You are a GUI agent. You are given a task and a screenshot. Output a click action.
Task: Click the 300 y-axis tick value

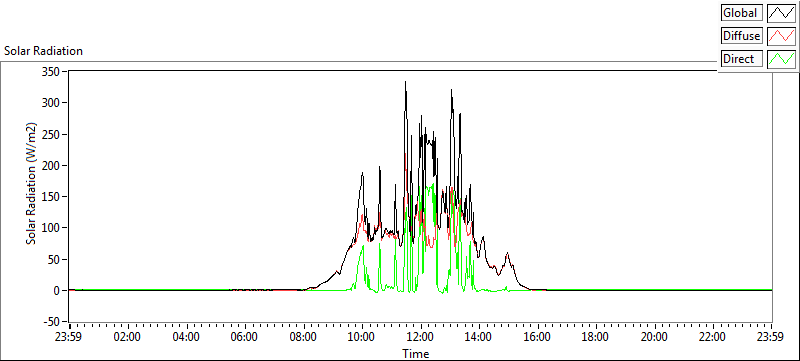coord(50,103)
